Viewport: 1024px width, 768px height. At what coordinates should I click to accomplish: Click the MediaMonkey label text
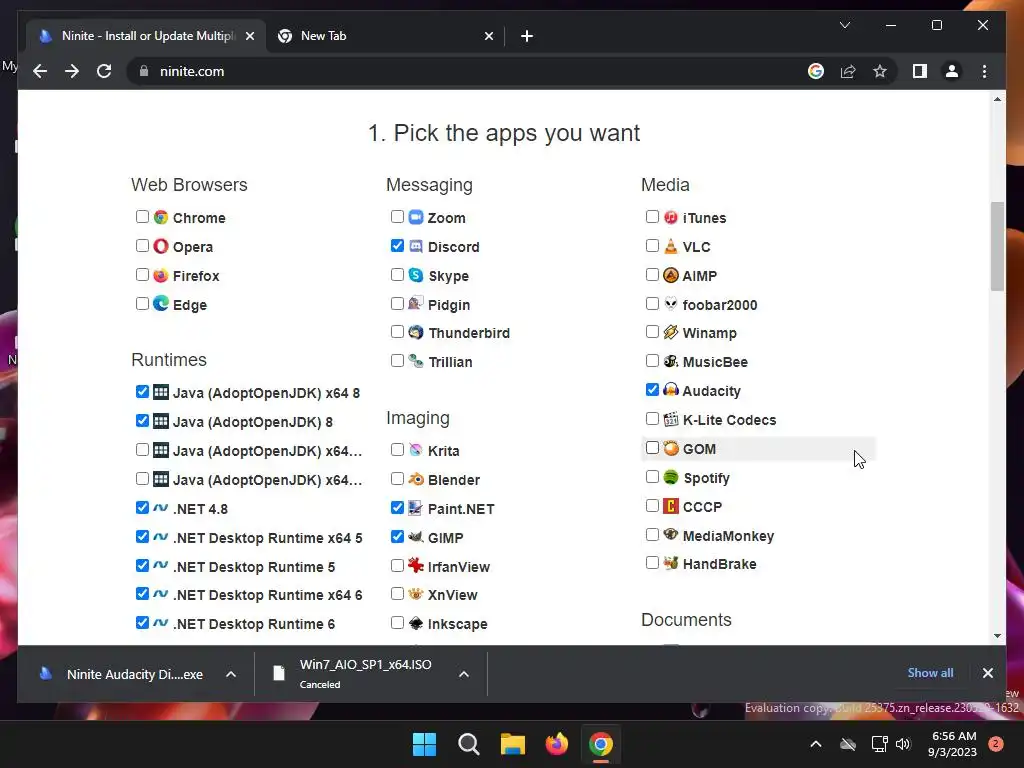(728, 536)
